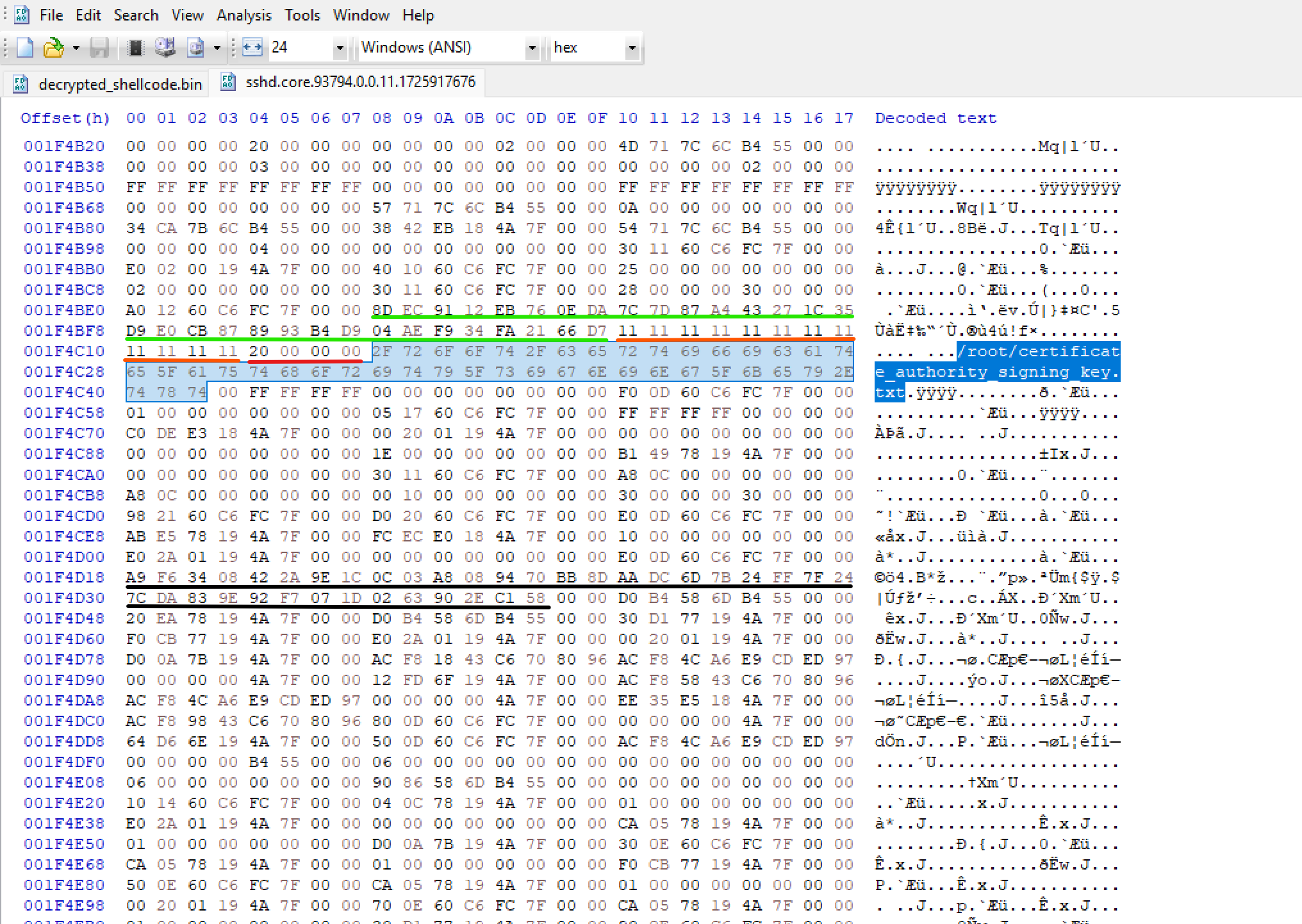This screenshot has height=924, width=1302.
Task: Click offset label 001F4D18
Action: 63,577
